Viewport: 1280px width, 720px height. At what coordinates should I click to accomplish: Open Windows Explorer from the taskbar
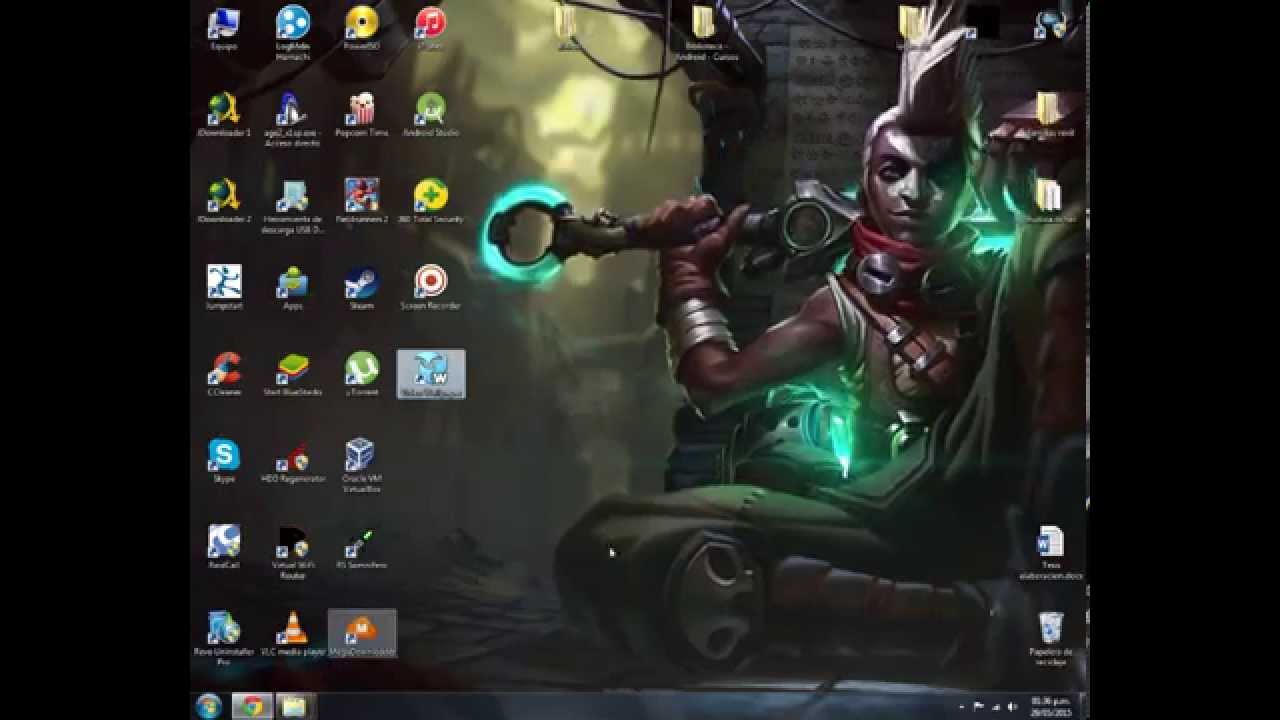point(294,706)
